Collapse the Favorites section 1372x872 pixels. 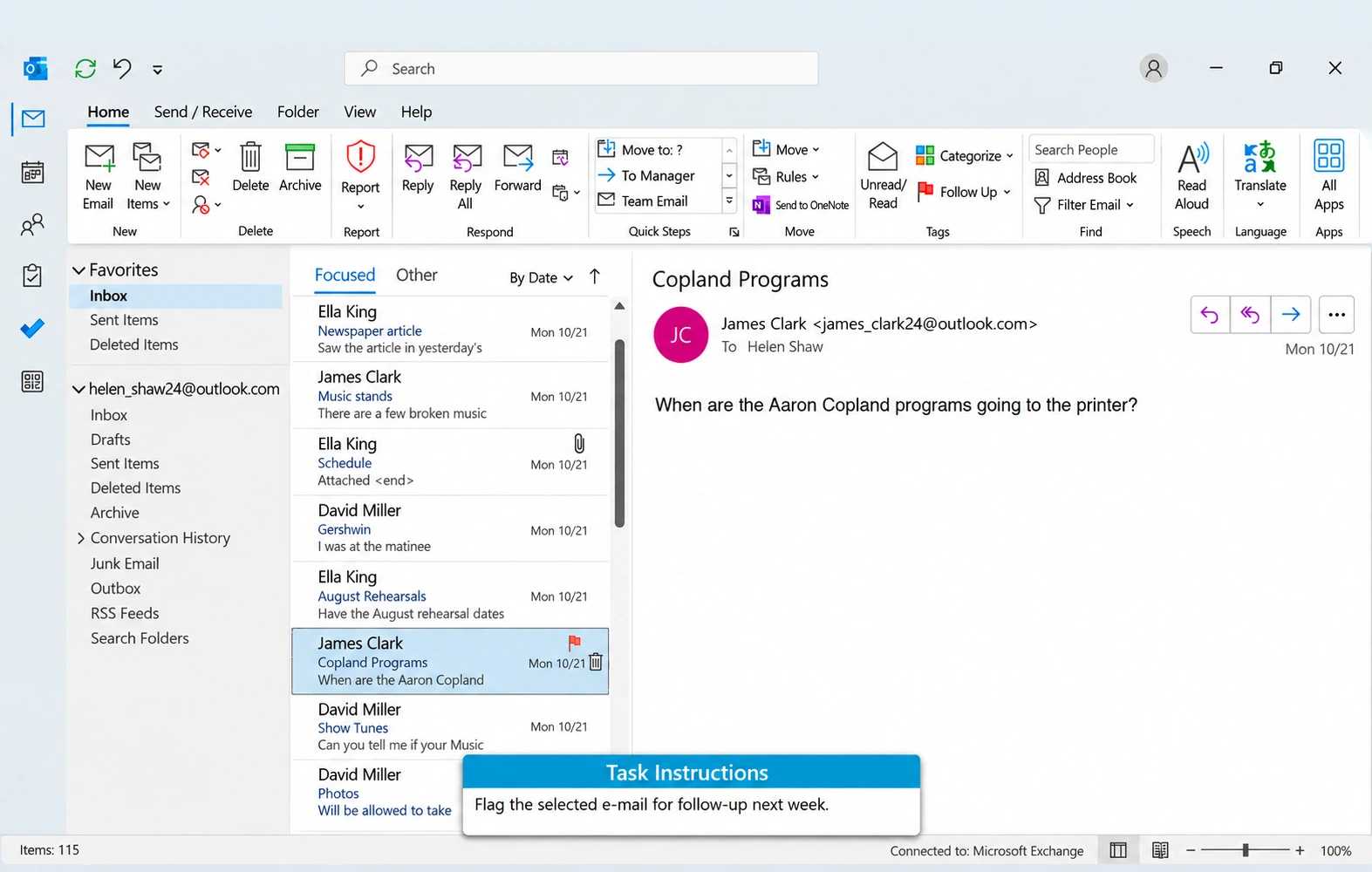[78, 270]
